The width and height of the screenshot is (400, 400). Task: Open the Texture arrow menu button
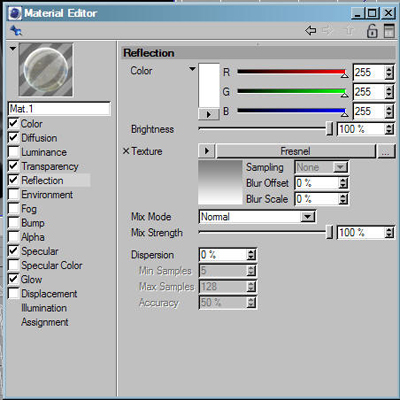pyautogui.click(x=207, y=151)
